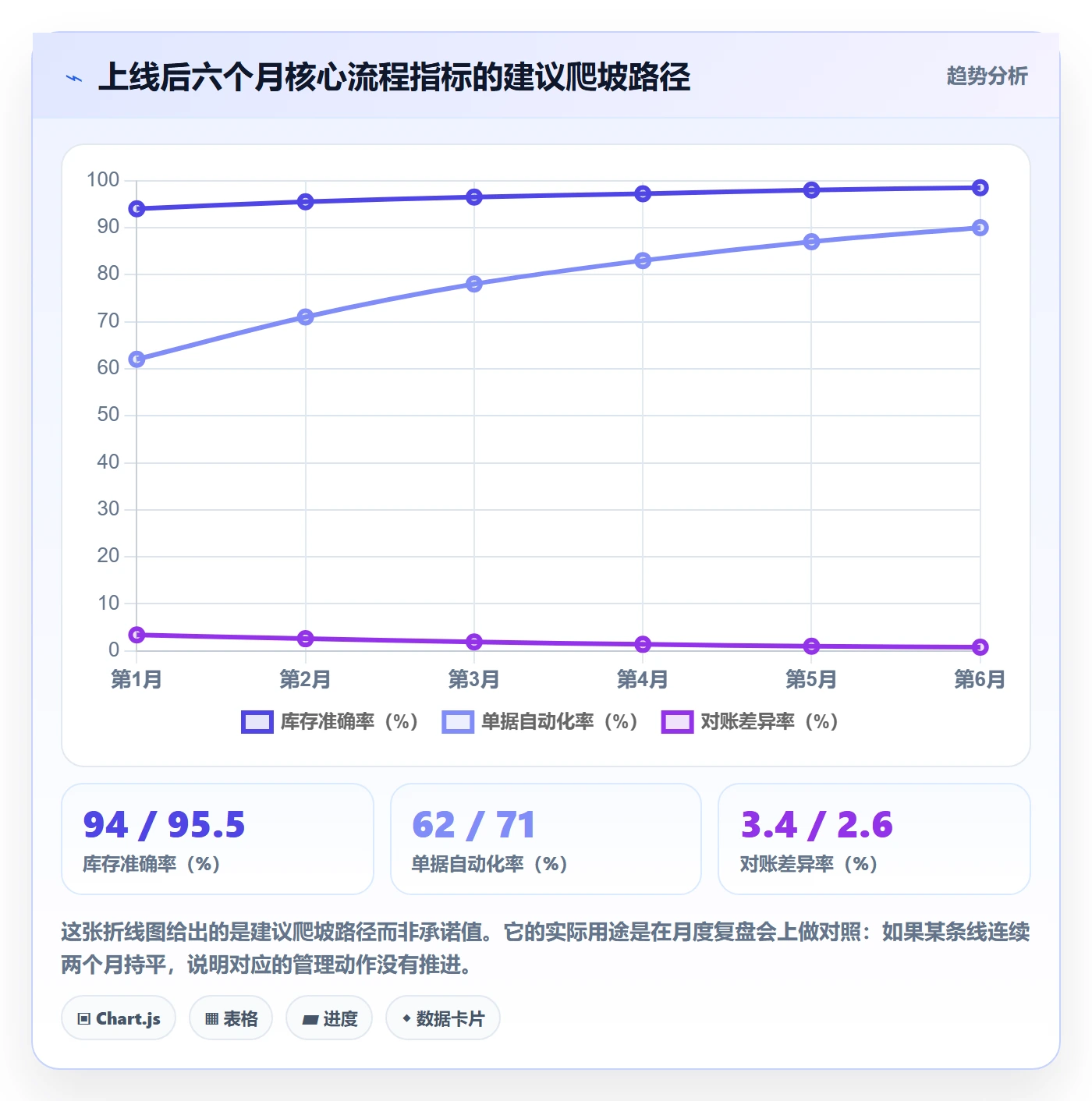The width and height of the screenshot is (1092, 1101).
Task: Click the 库存准确率（%） legend label
Action: (349, 722)
